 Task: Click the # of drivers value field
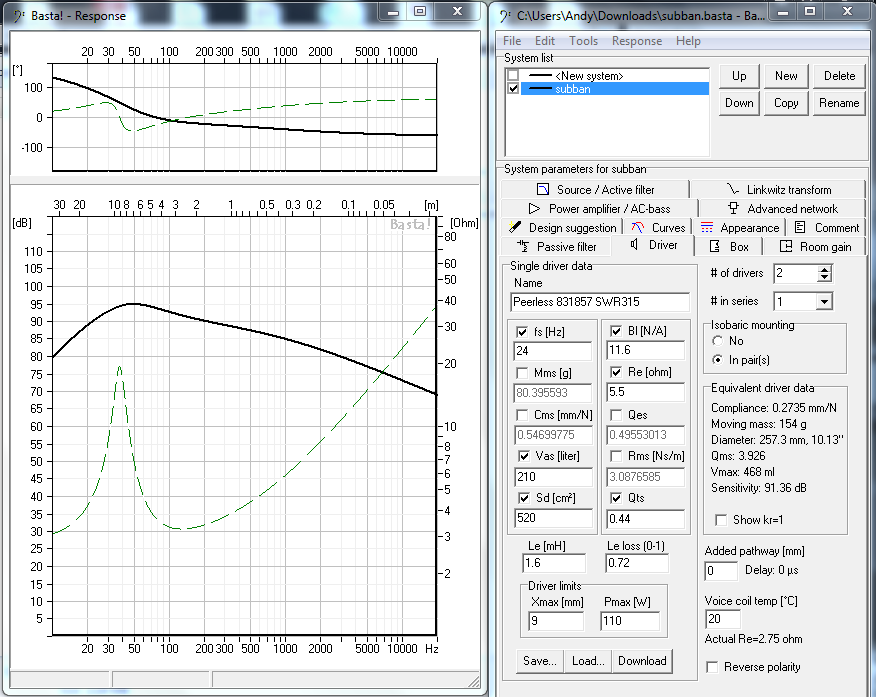click(x=796, y=274)
